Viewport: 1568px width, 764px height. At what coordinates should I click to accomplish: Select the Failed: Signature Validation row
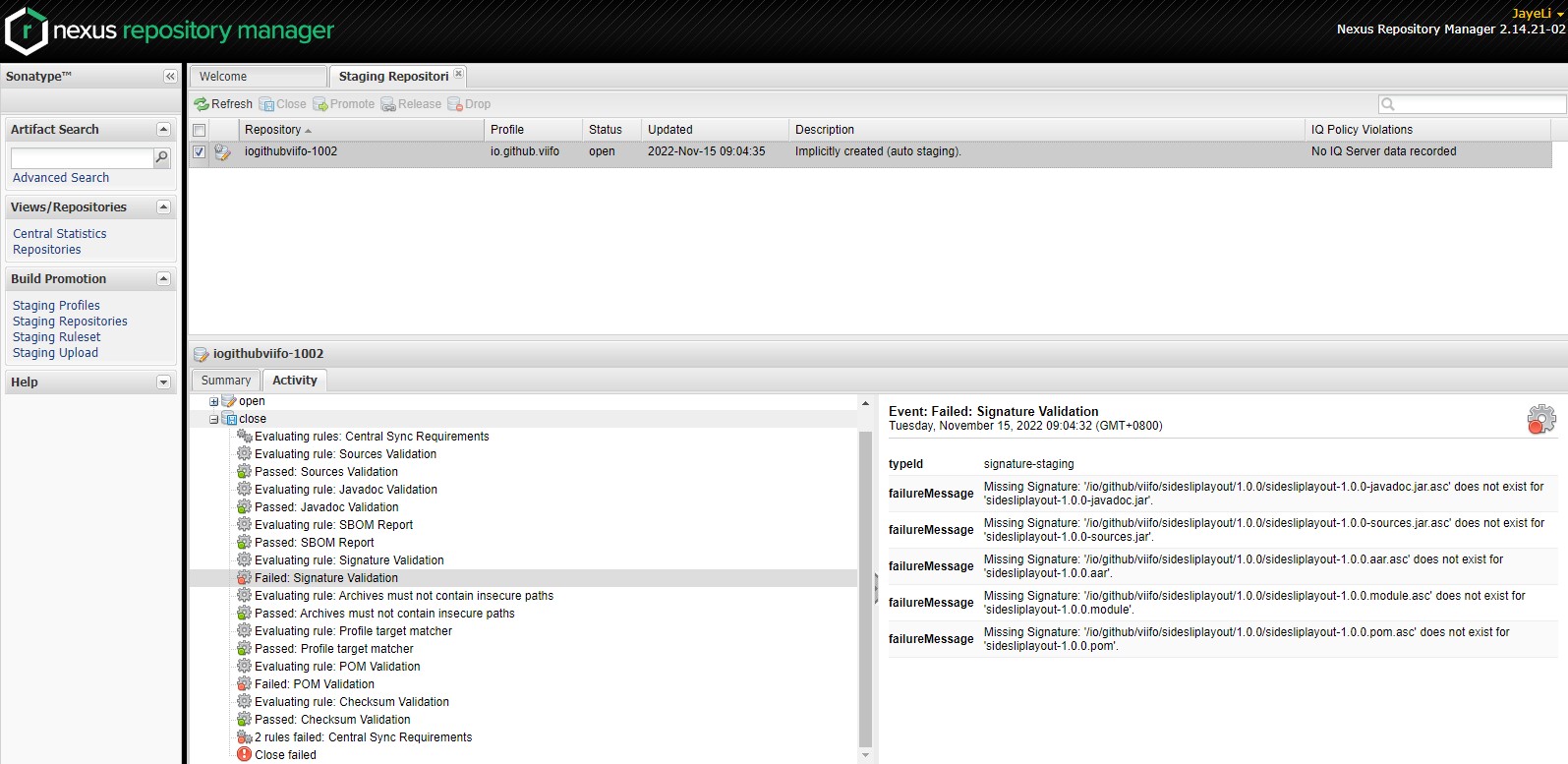coord(523,578)
